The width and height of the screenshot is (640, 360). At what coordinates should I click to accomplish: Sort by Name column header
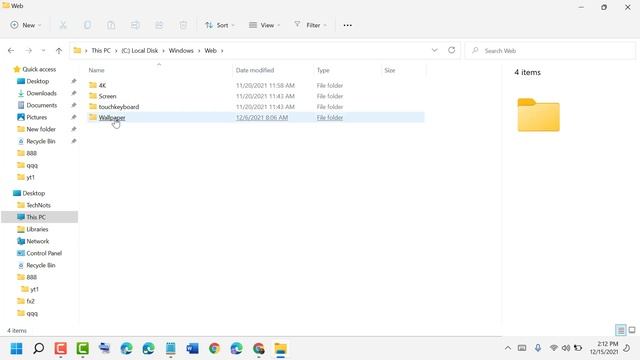point(96,70)
